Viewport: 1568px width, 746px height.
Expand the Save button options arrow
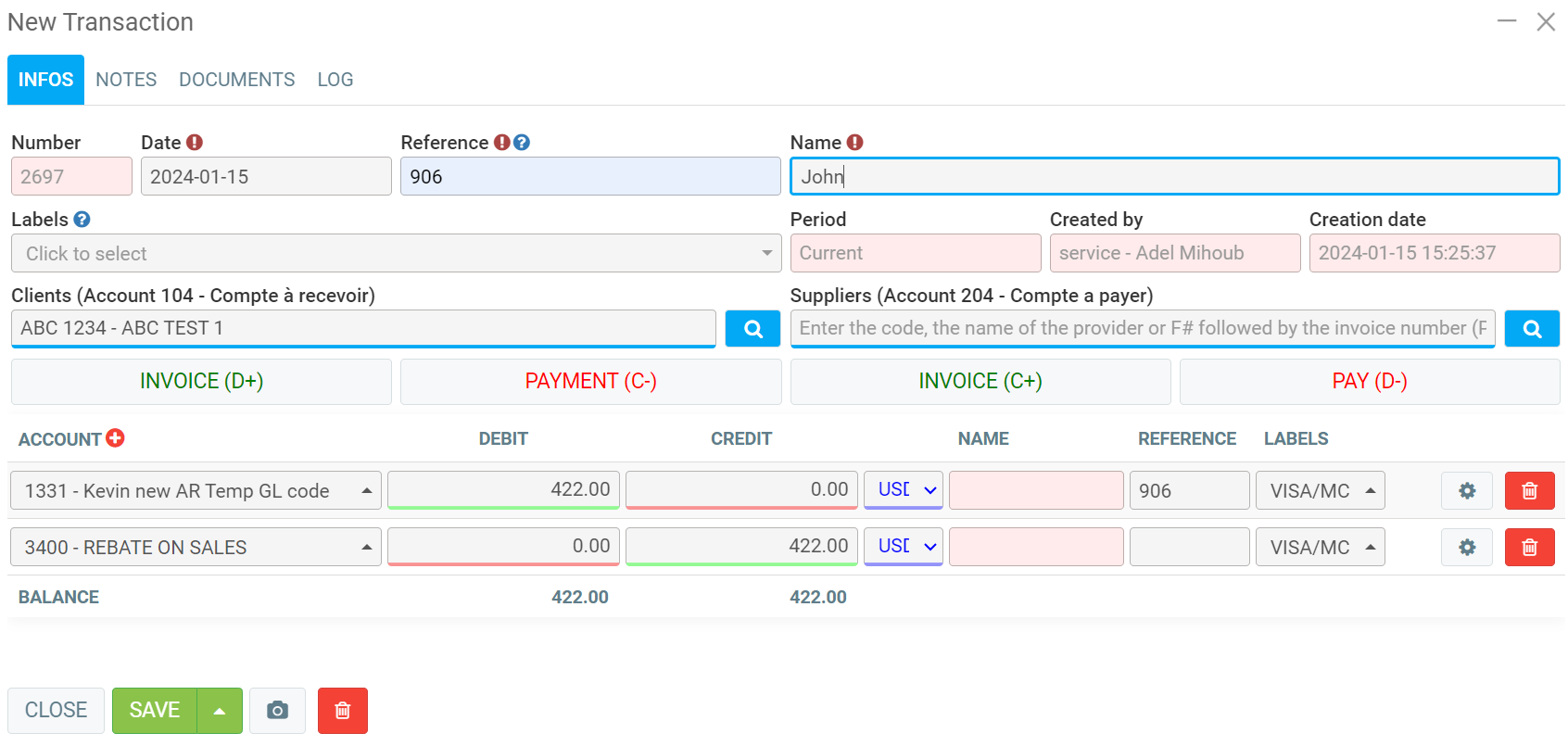220,711
